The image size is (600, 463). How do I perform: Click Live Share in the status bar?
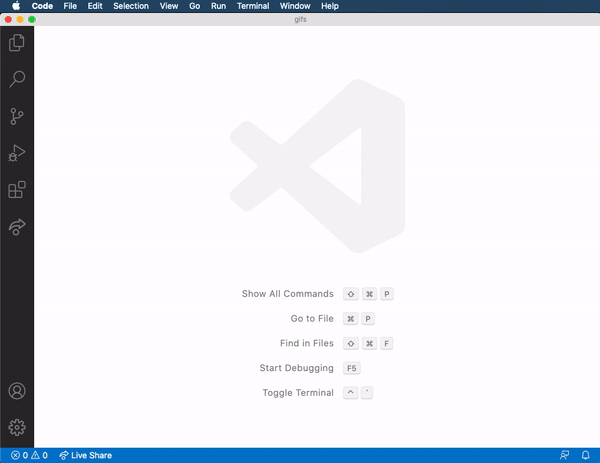pyautogui.click(x=85, y=455)
